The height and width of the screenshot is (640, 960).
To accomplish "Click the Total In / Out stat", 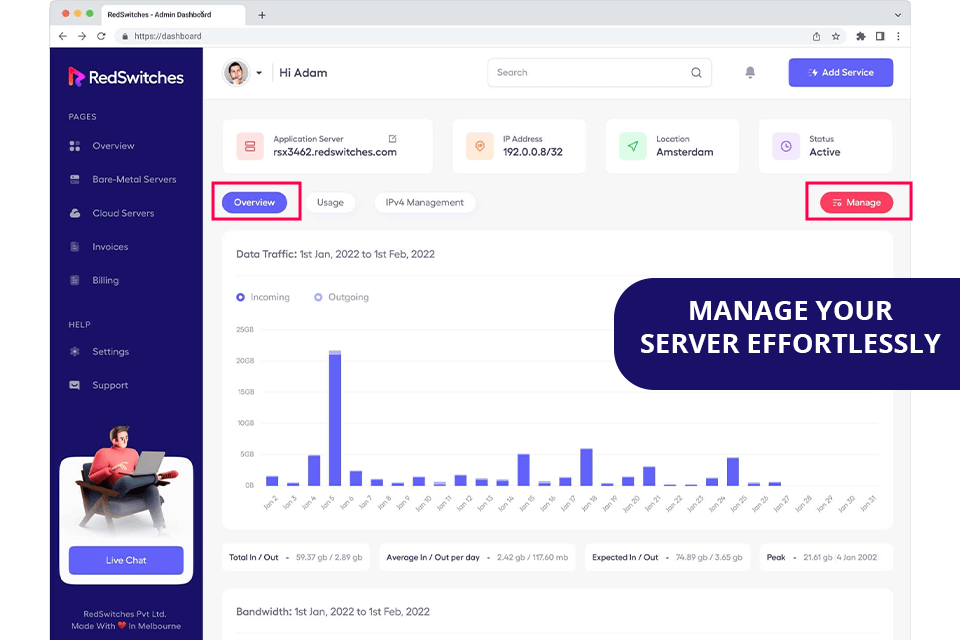I will pos(296,557).
